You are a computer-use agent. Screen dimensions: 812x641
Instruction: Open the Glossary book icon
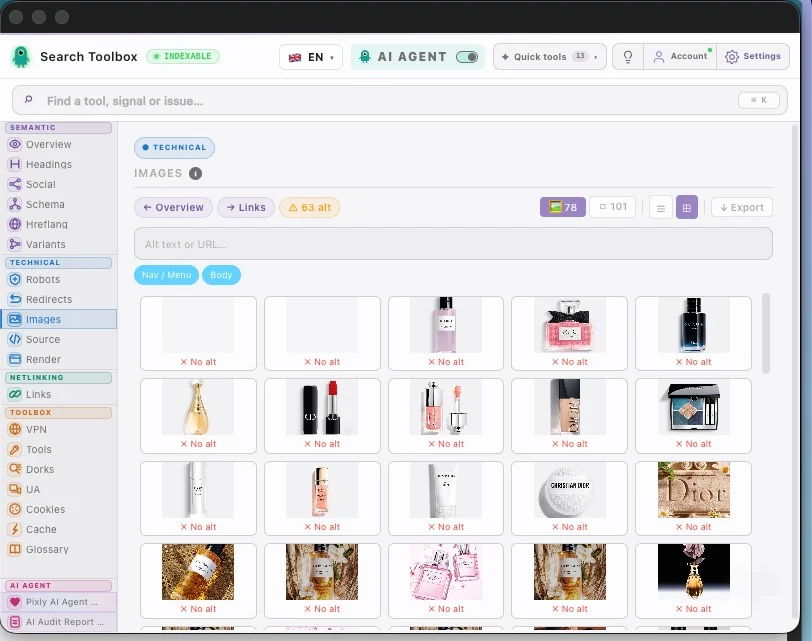[x=15, y=549]
